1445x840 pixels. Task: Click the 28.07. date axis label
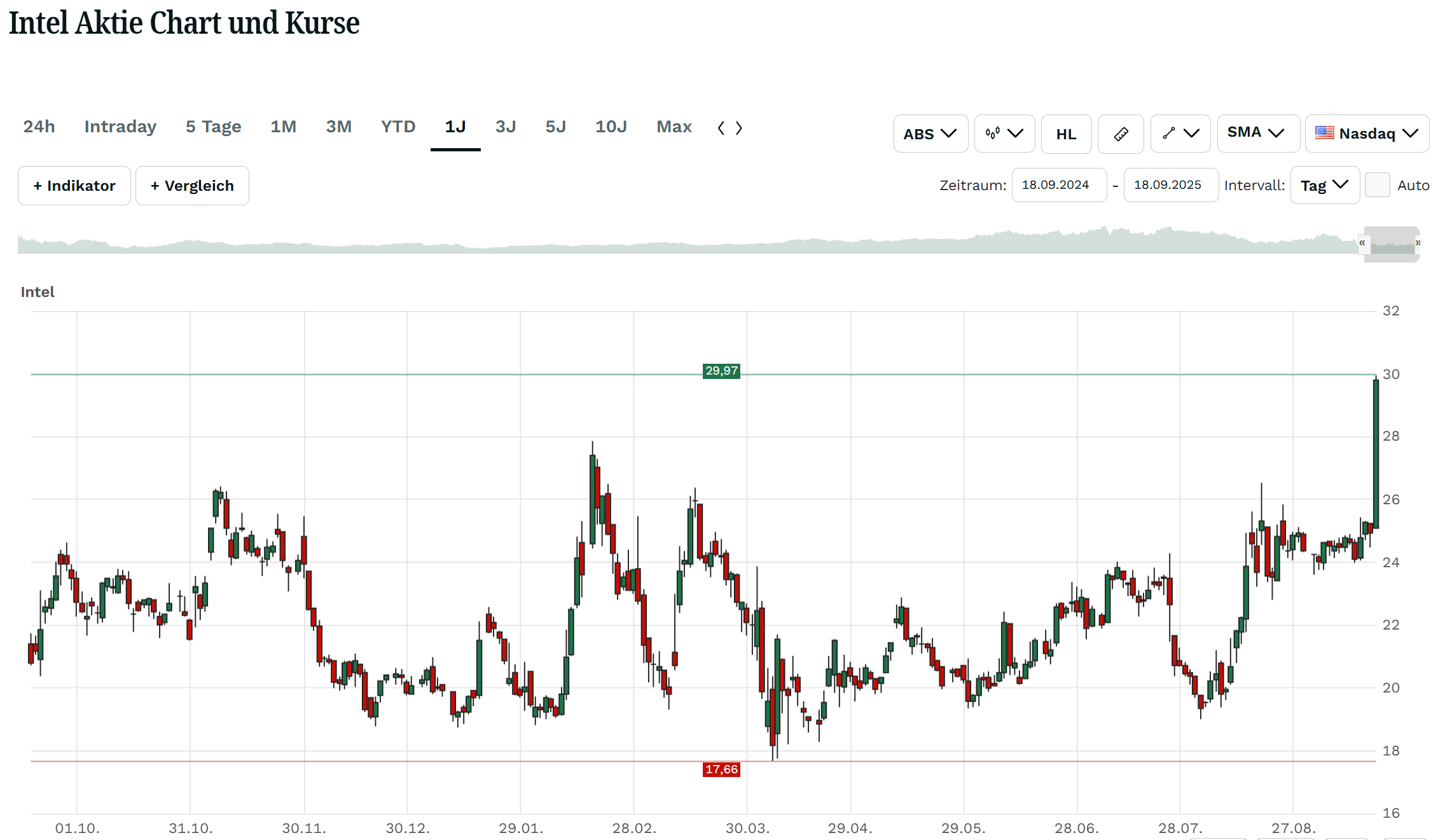[x=1180, y=829]
